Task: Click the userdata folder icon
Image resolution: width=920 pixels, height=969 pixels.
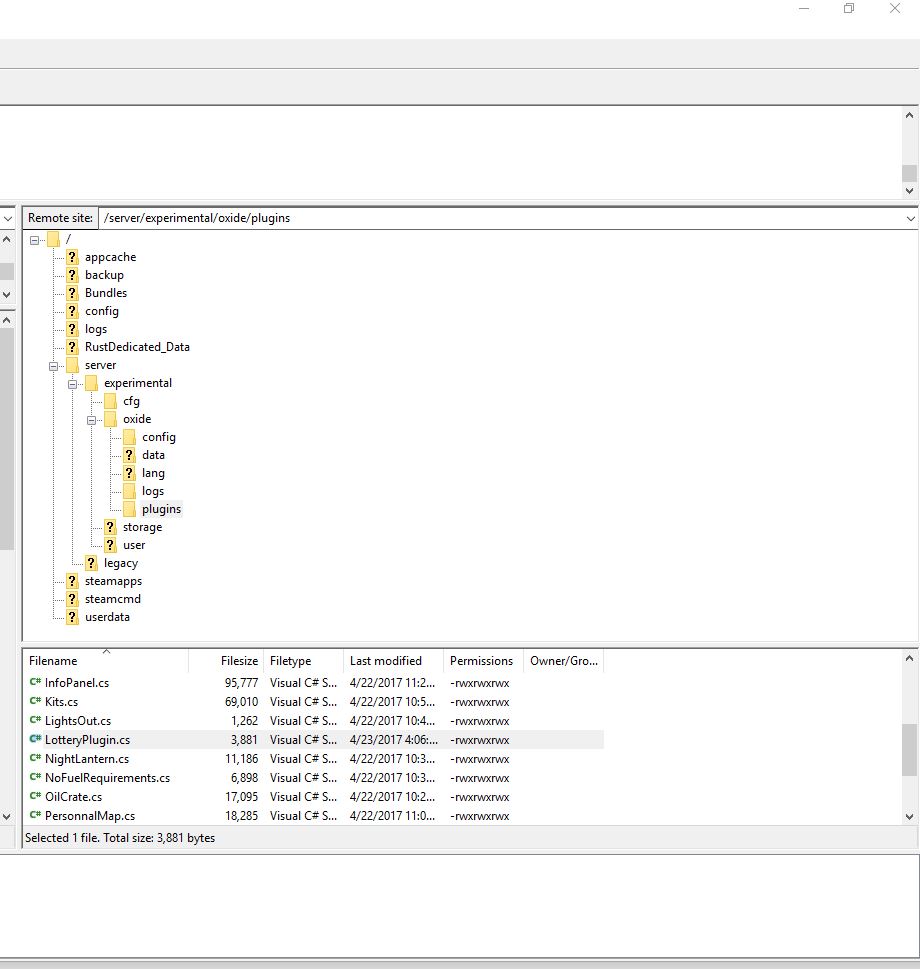Action: point(72,617)
